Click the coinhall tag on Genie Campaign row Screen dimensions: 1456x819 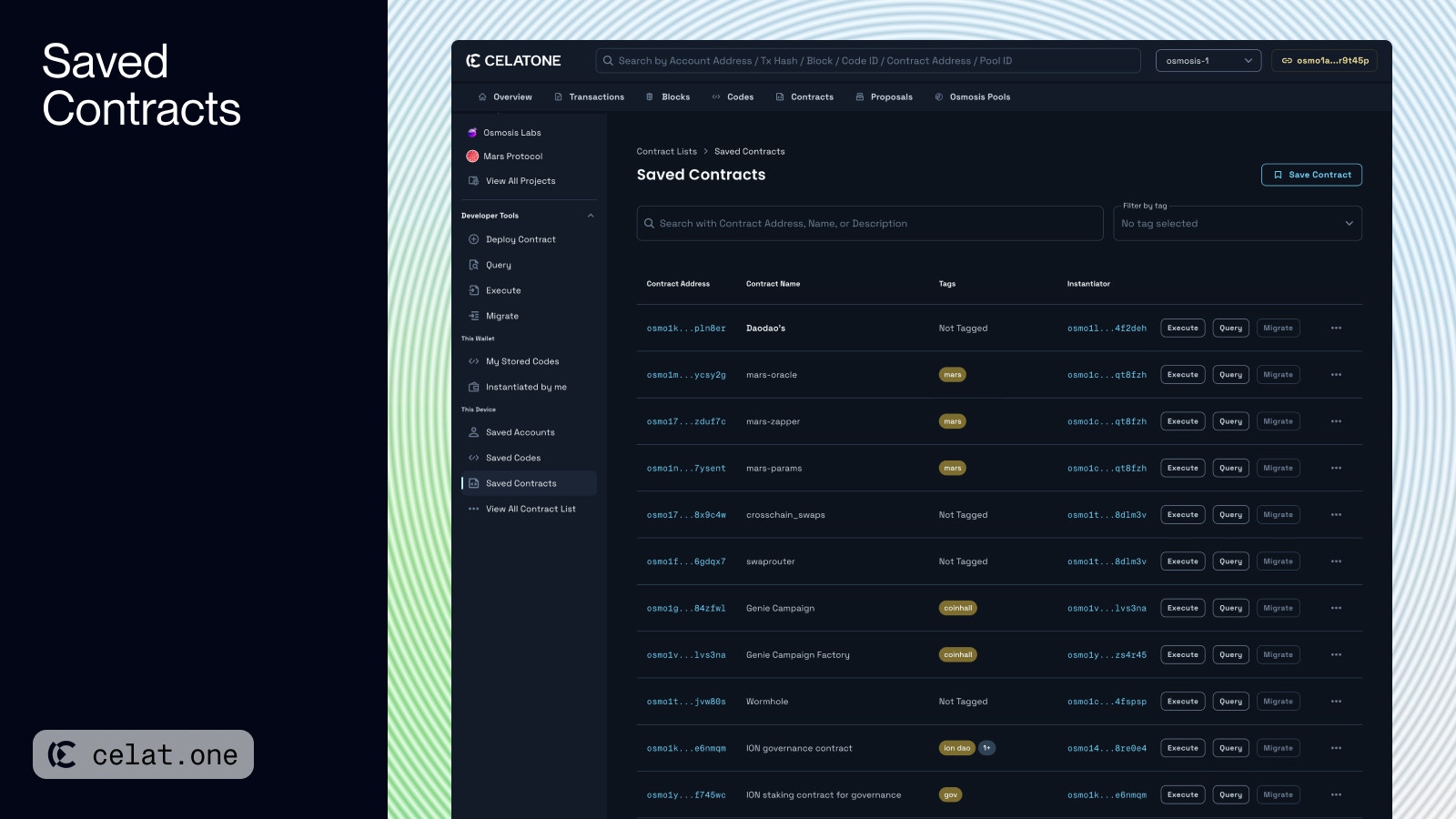[x=958, y=608]
